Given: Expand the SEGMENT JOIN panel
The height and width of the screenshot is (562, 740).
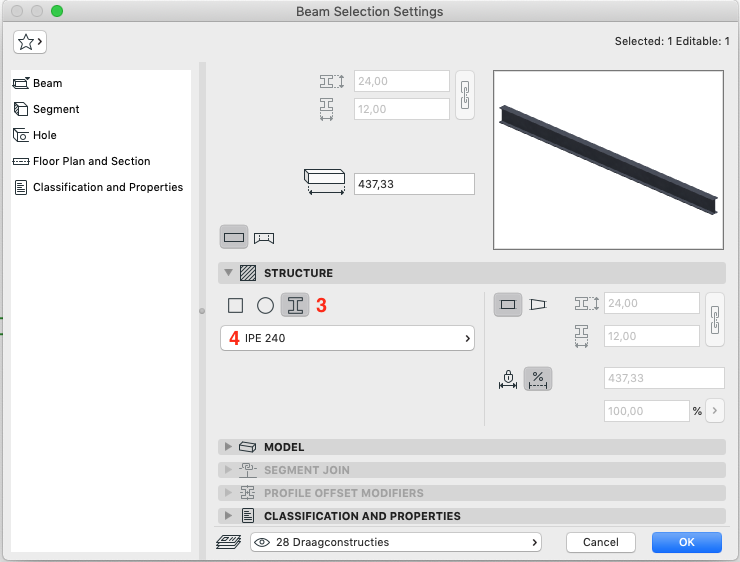Looking at the screenshot, I should click(228, 470).
